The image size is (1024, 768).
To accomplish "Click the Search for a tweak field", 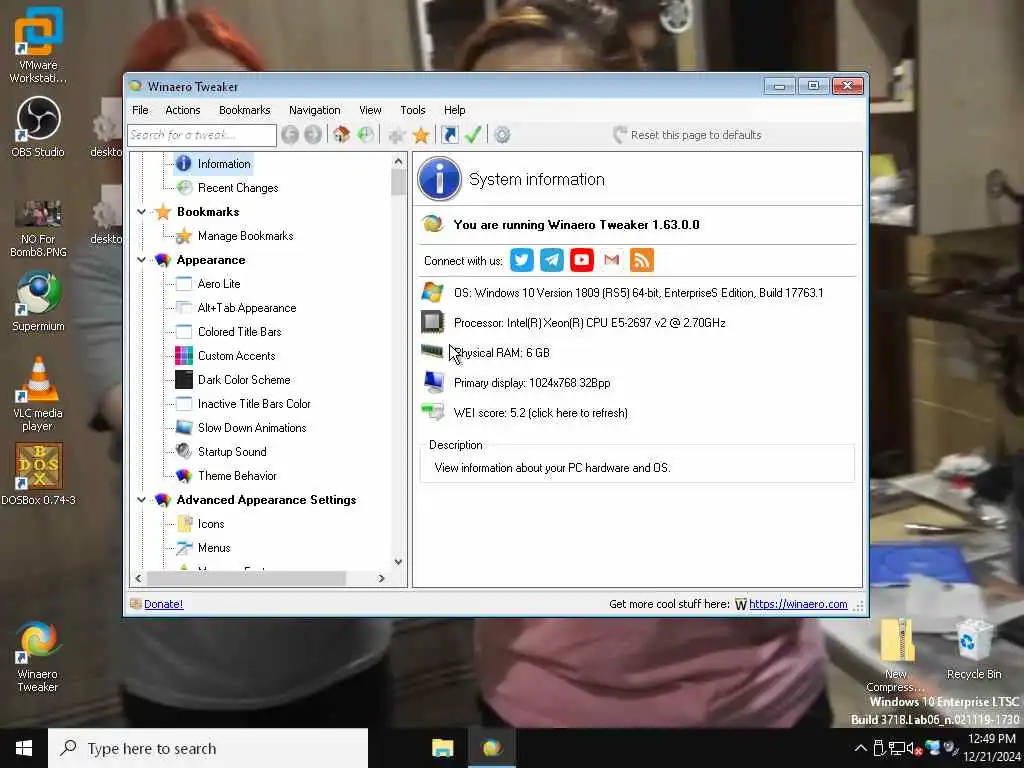I will (x=201, y=135).
